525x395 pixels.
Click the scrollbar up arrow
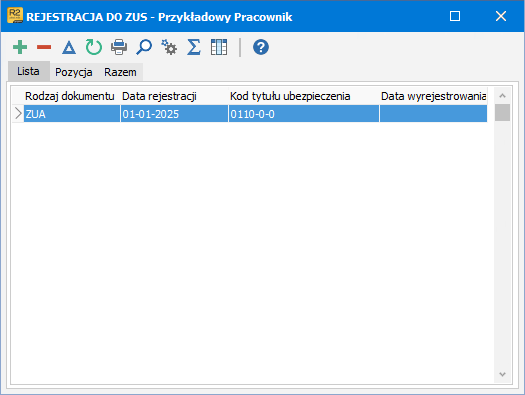click(502, 96)
